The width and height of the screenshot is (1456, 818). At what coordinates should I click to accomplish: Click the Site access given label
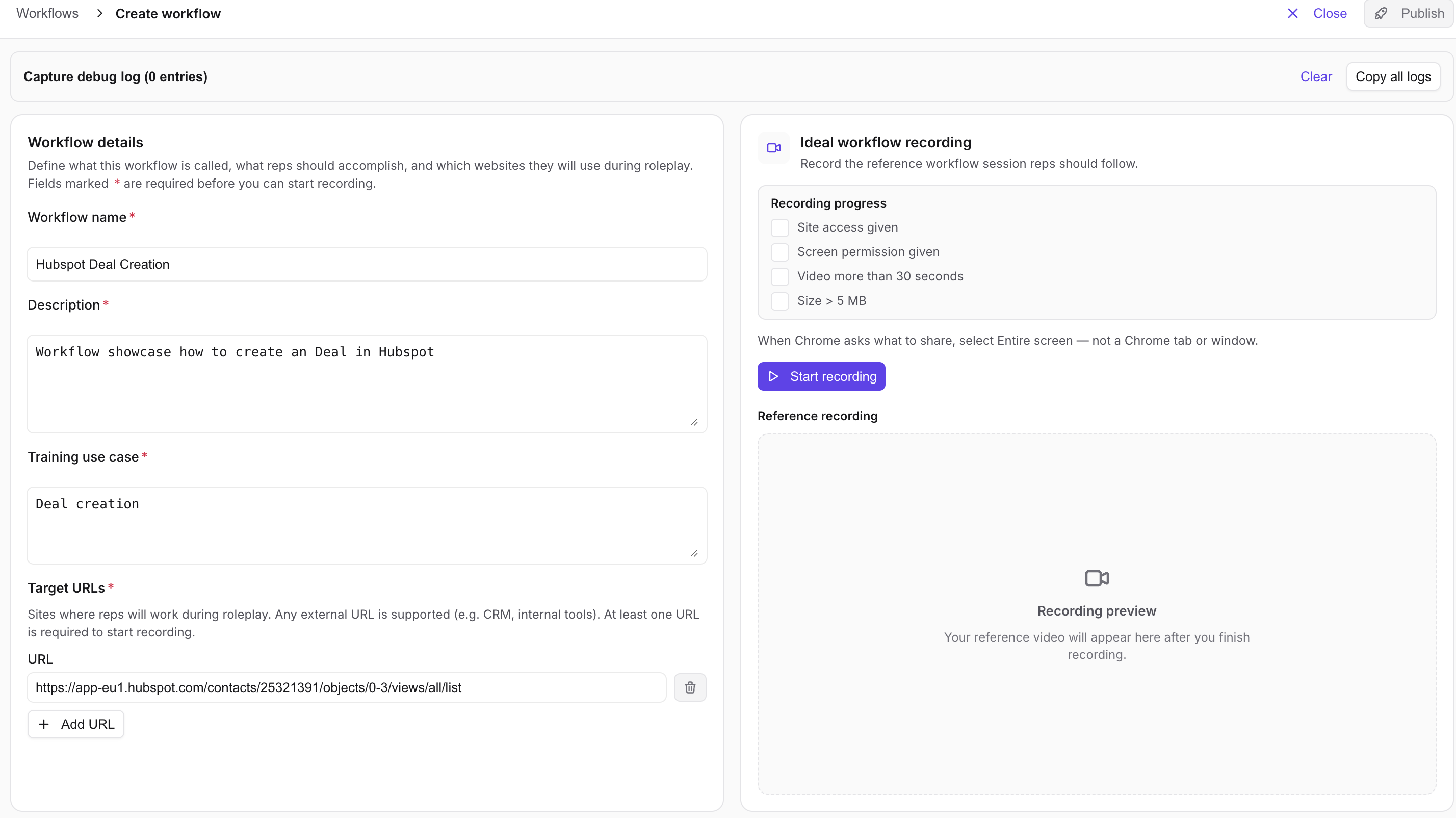point(847,228)
